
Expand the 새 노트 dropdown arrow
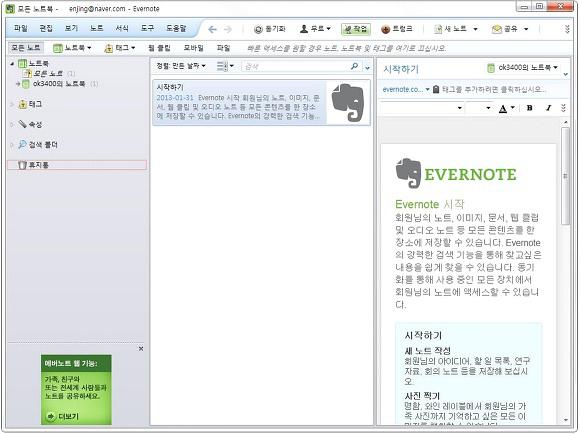click(475, 29)
